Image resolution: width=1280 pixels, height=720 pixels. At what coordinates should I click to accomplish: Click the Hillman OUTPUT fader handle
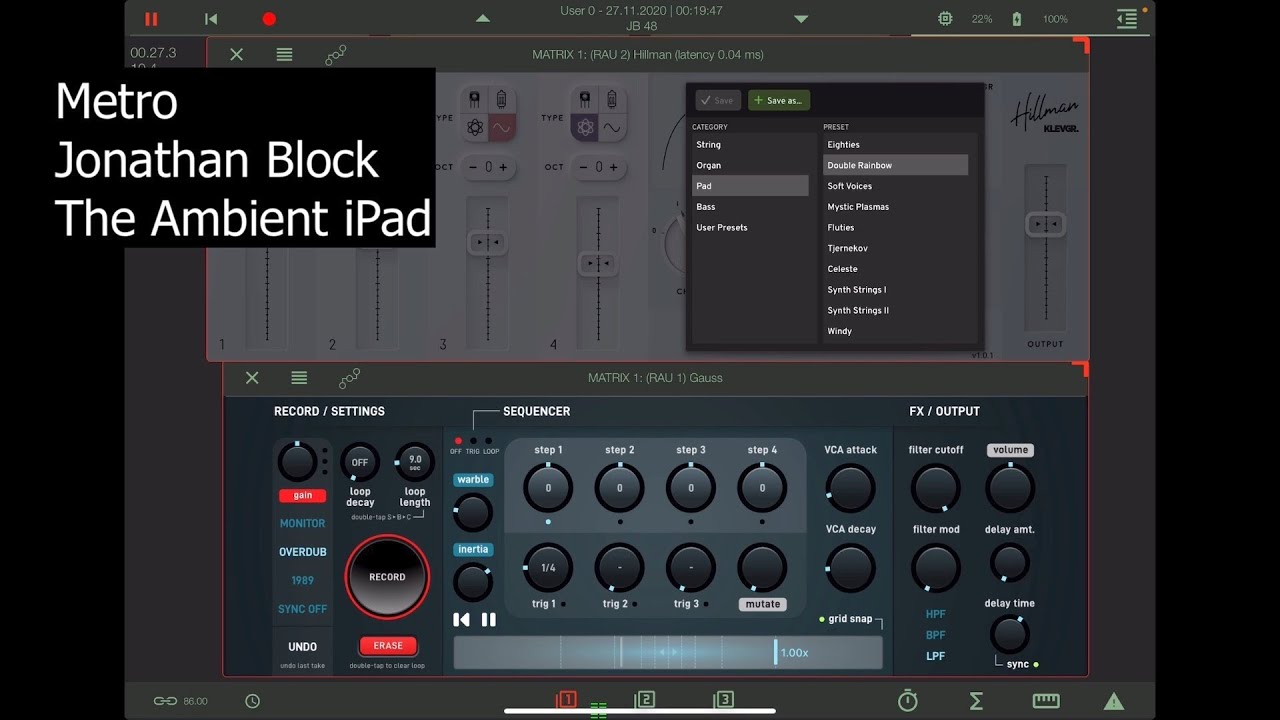(x=1045, y=224)
